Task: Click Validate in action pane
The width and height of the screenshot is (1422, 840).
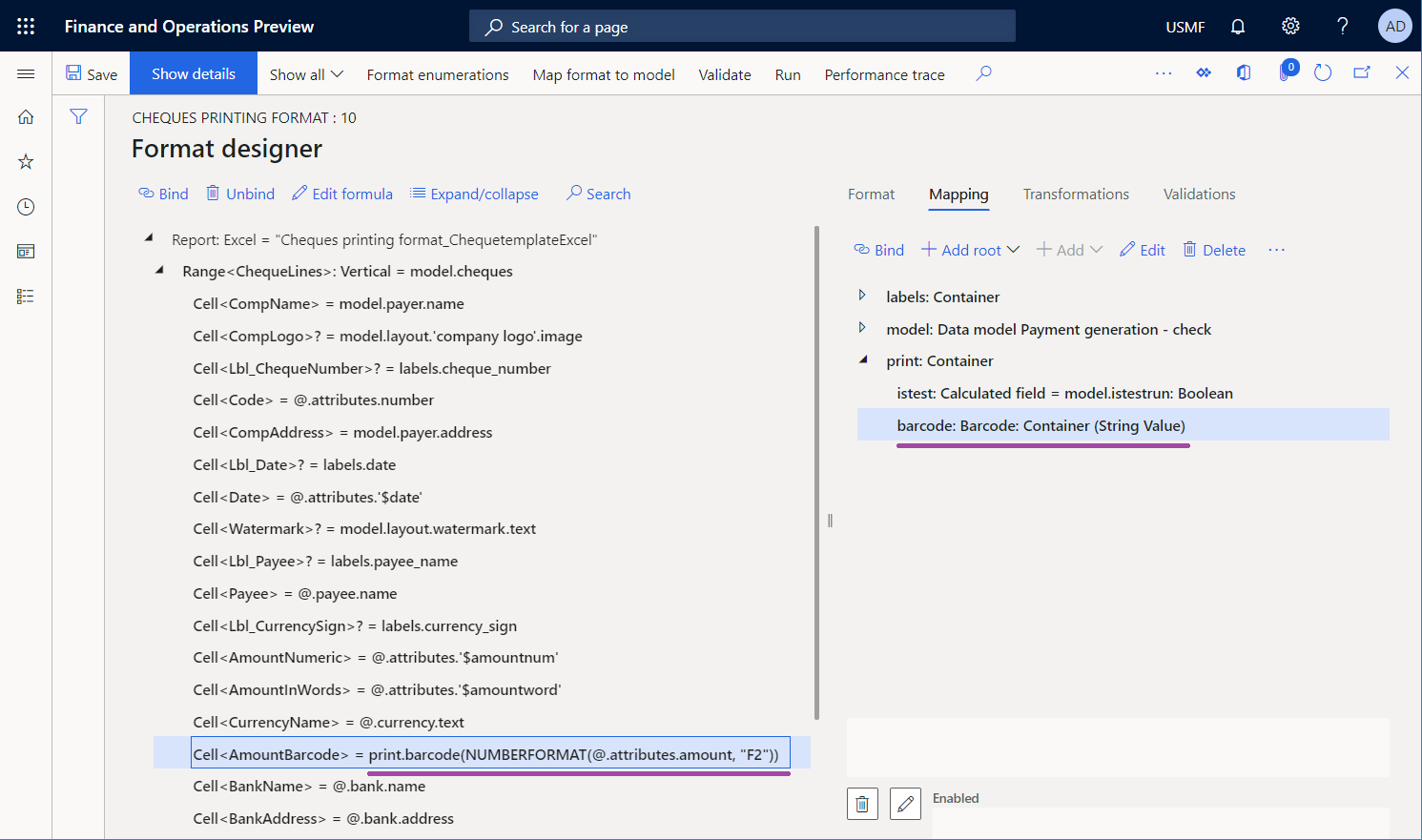Action: [725, 74]
